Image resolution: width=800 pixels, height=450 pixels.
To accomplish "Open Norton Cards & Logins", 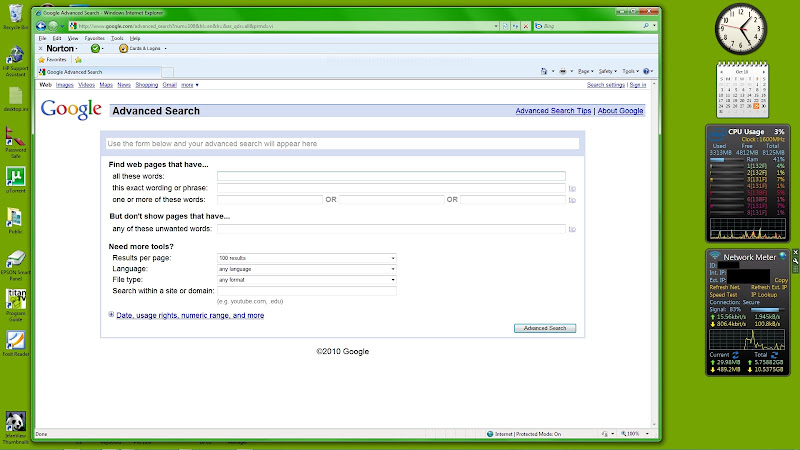I will click(140, 48).
